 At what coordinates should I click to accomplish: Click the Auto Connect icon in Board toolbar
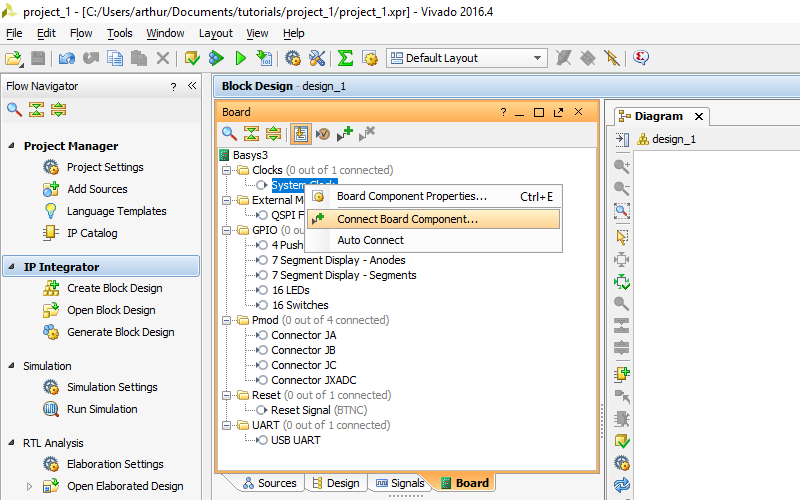[x=322, y=134]
